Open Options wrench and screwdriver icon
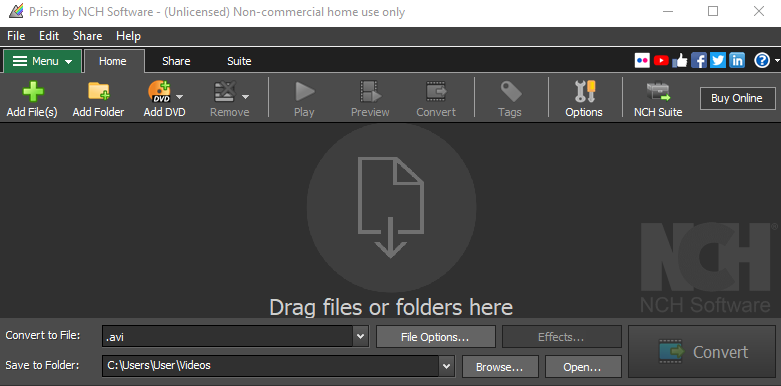The image size is (781, 386). click(584, 92)
